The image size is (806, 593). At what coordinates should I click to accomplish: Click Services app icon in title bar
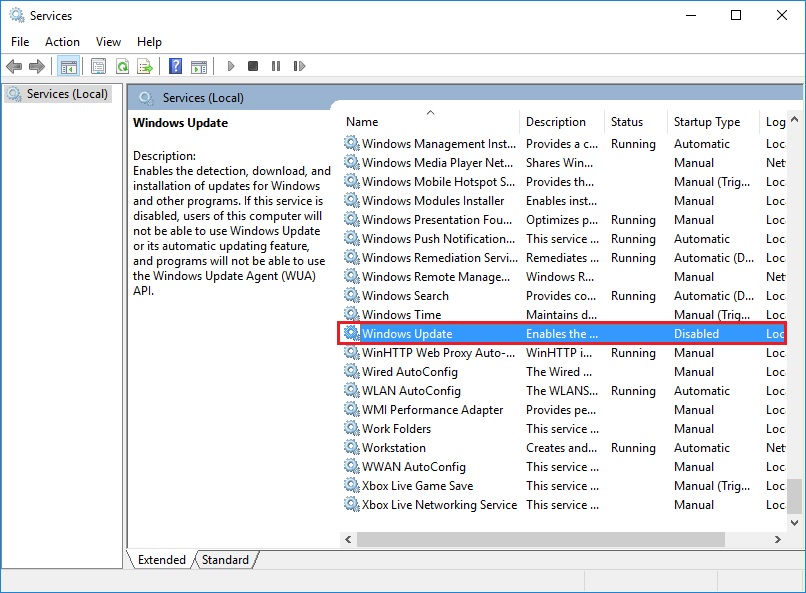[x=17, y=15]
